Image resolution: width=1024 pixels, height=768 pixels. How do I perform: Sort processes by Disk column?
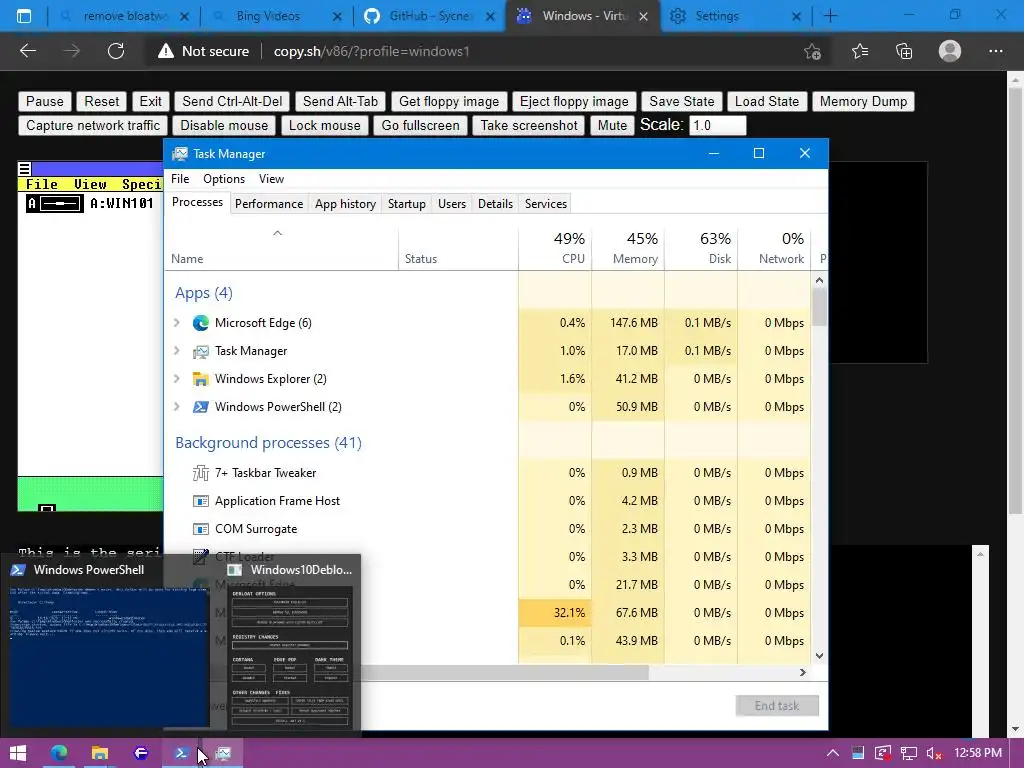coord(701,248)
